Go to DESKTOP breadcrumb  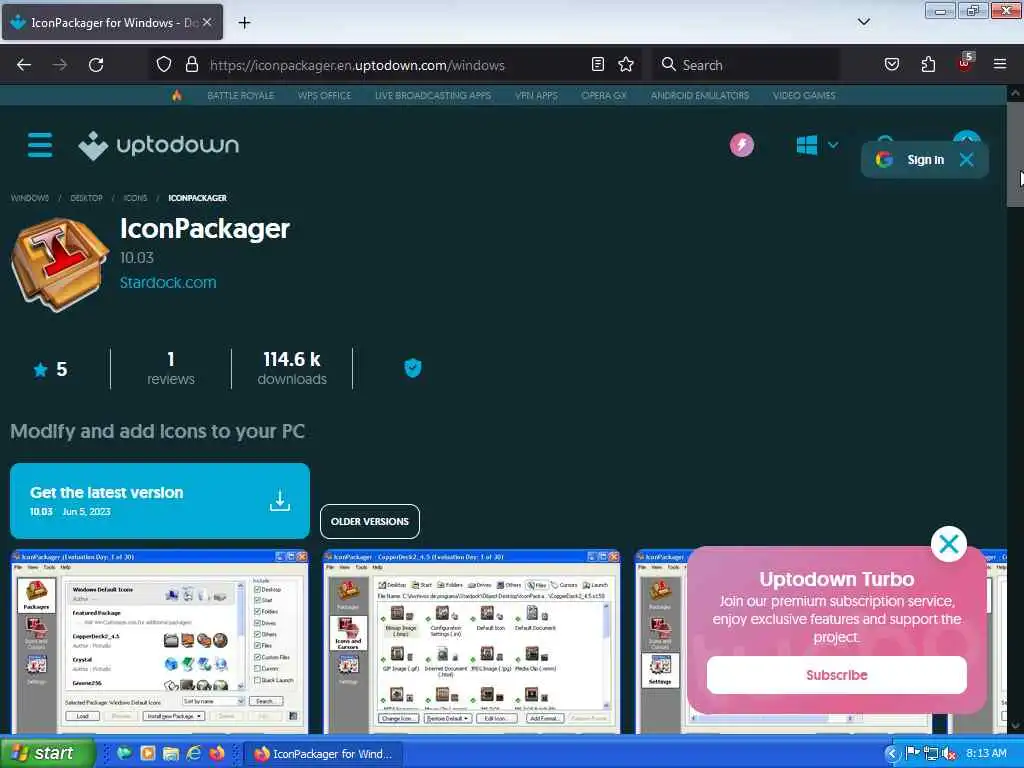point(86,198)
